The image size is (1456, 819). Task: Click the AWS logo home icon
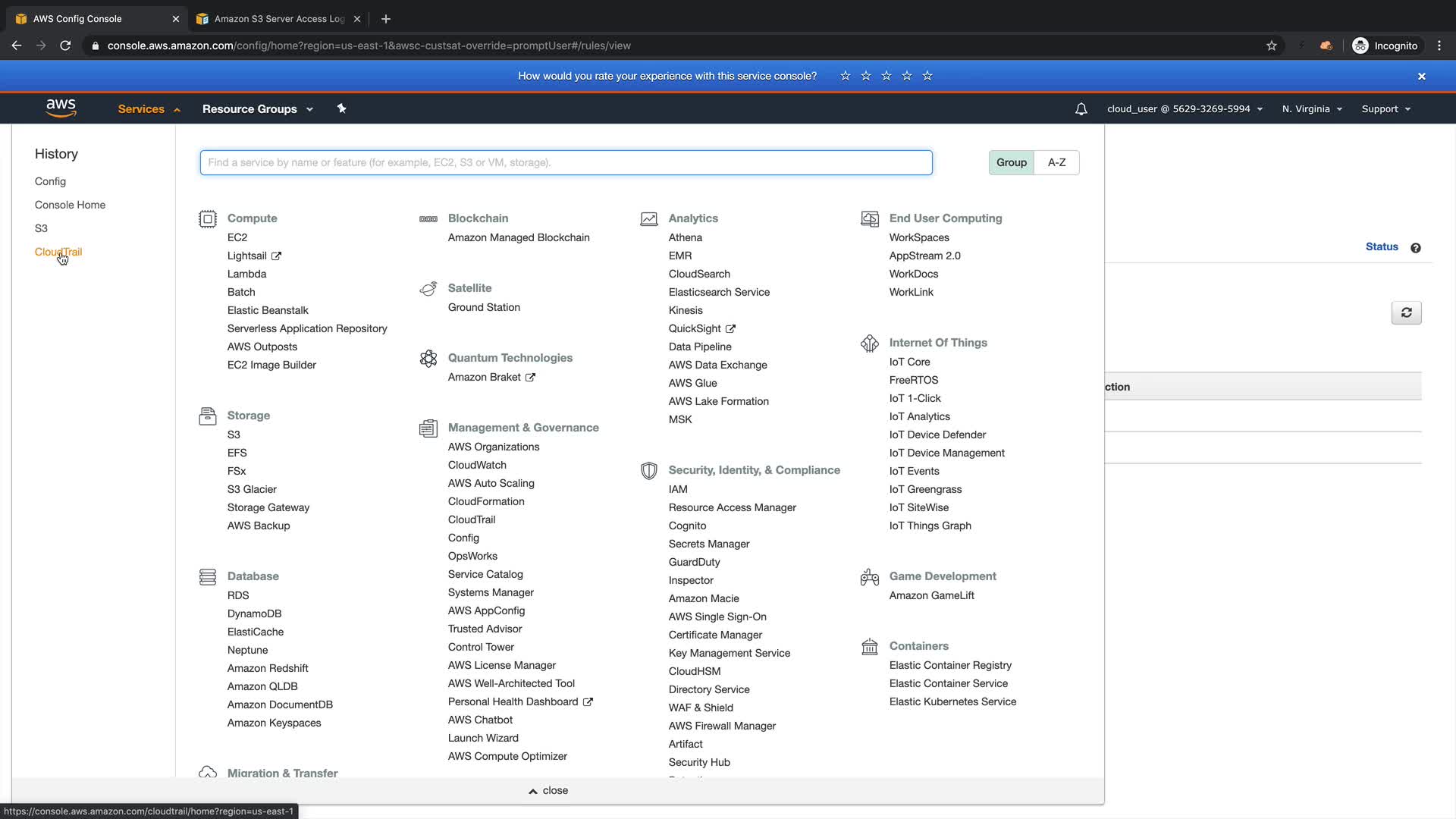[61, 108]
